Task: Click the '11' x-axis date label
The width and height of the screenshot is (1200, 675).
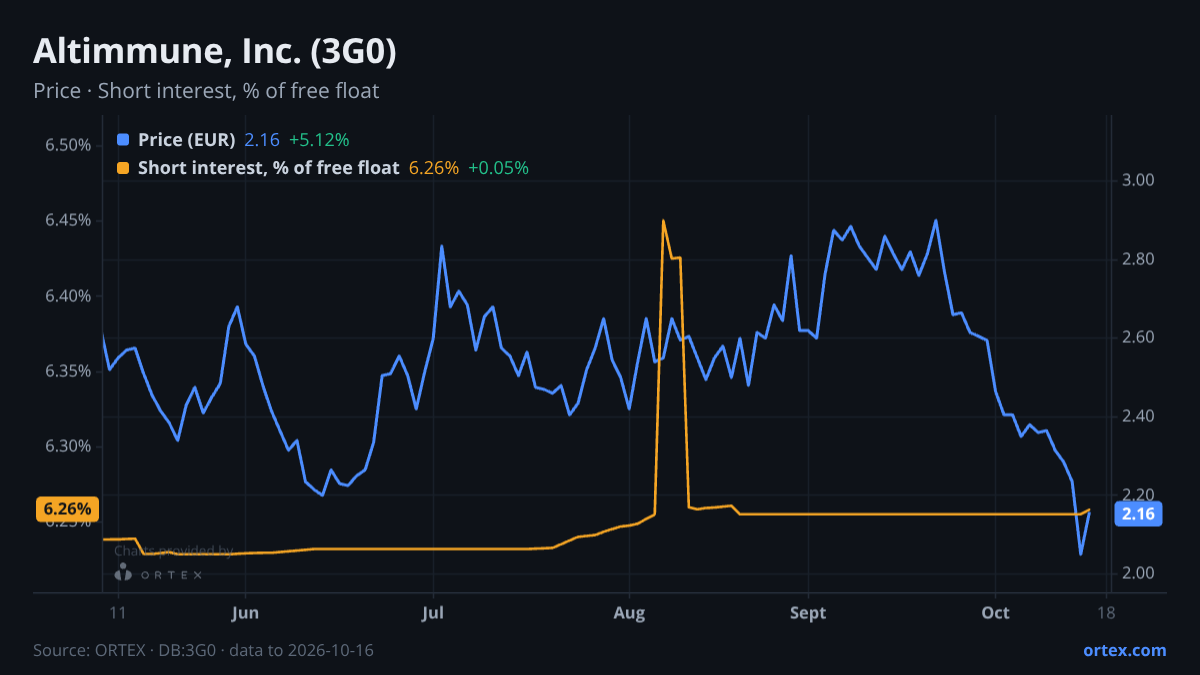Action: pyautogui.click(x=117, y=613)
